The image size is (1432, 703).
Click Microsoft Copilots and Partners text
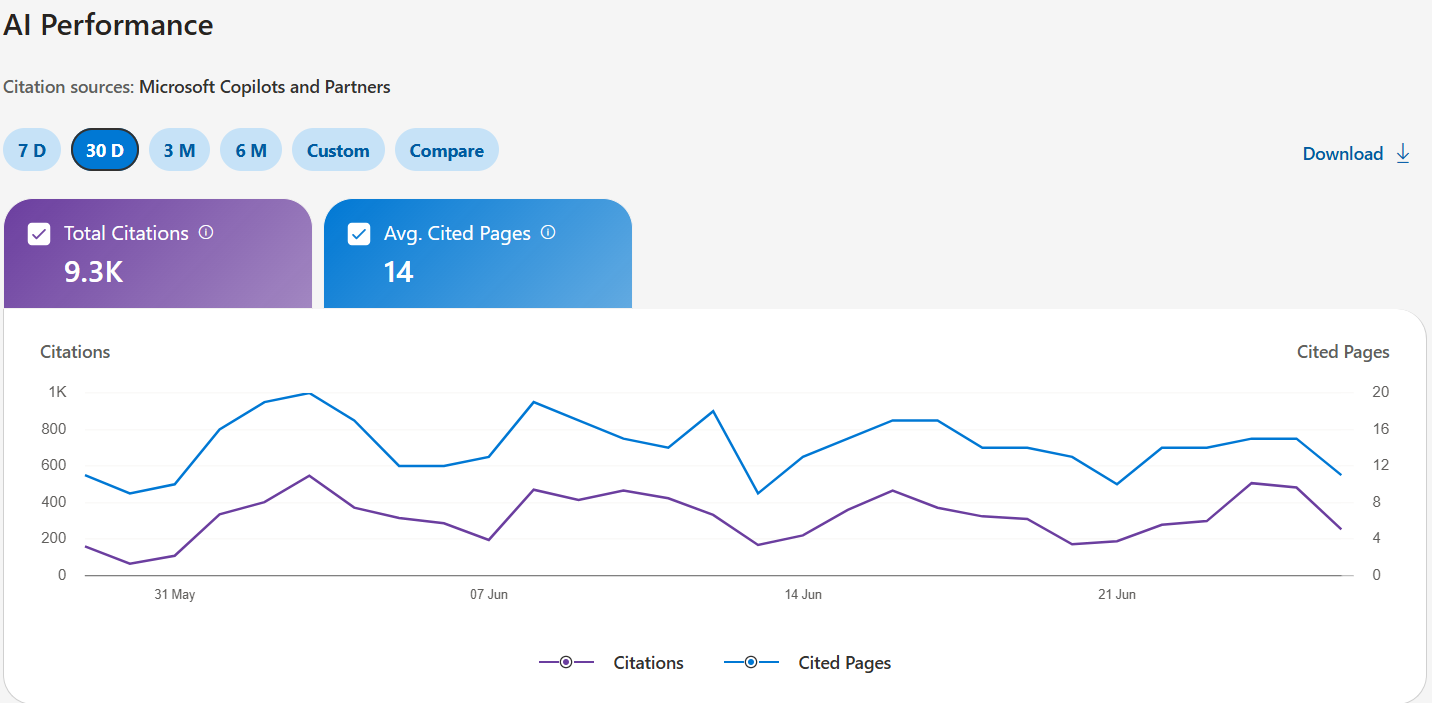click(265, 87)
